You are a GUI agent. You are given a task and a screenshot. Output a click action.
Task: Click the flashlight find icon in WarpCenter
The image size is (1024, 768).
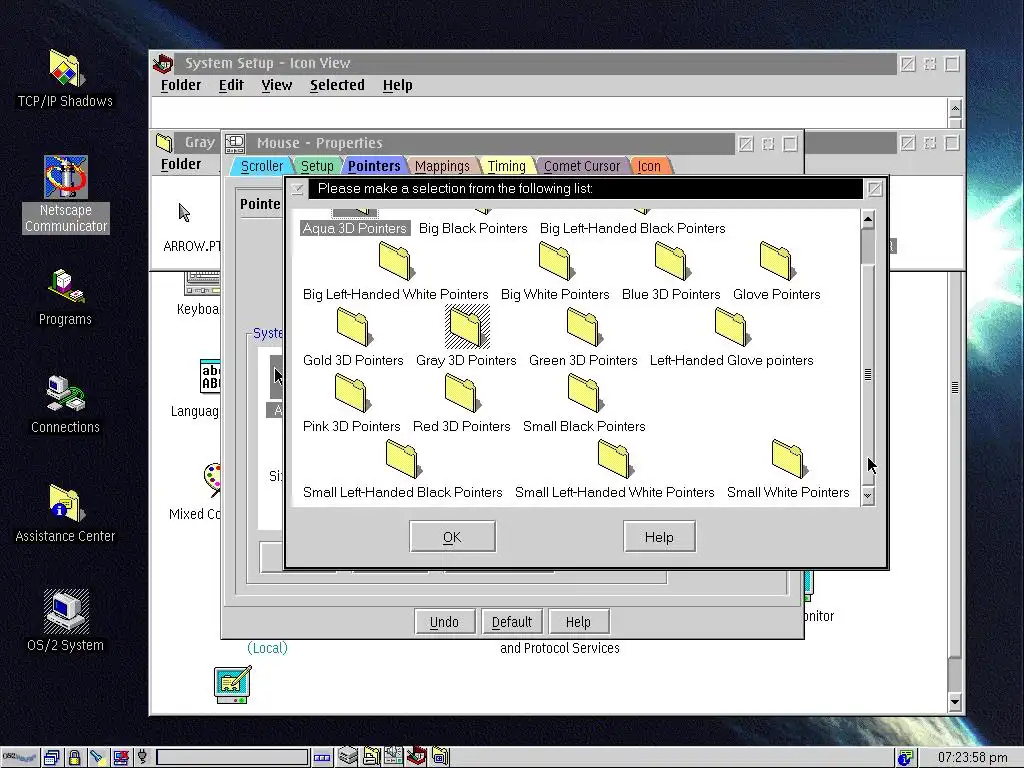tap(97, 758)
